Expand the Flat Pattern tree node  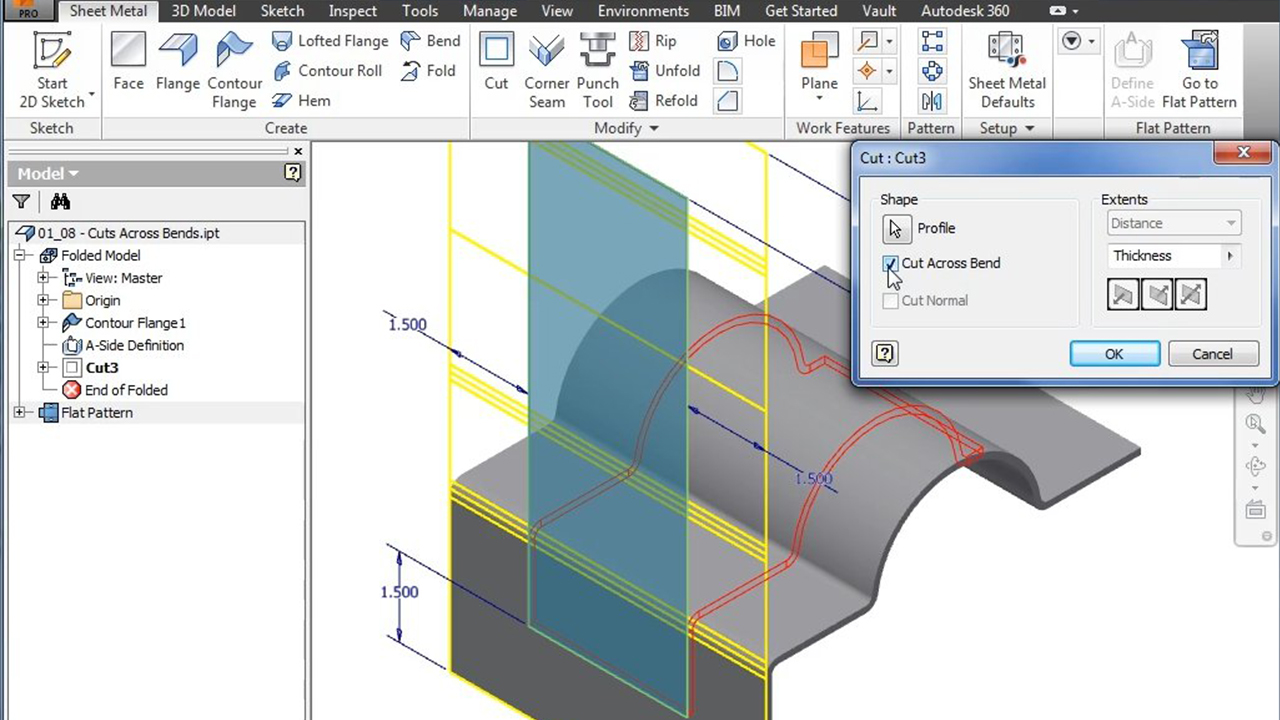coord(19,413)
